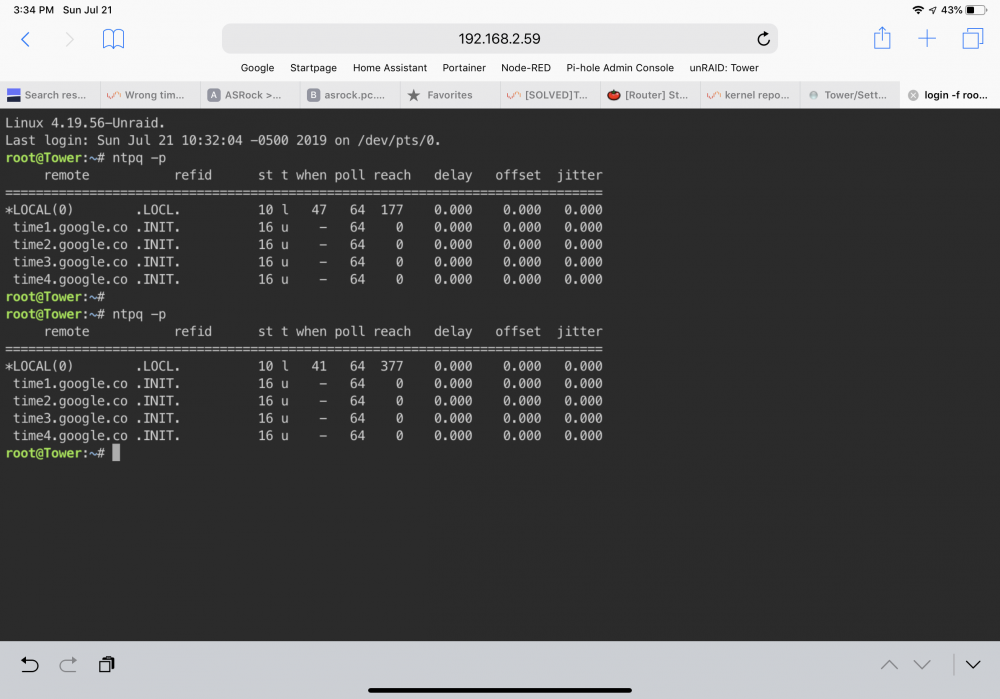Tap the 3:34 PM clock in status bar
1000x699 pixels.
(34, 10)
